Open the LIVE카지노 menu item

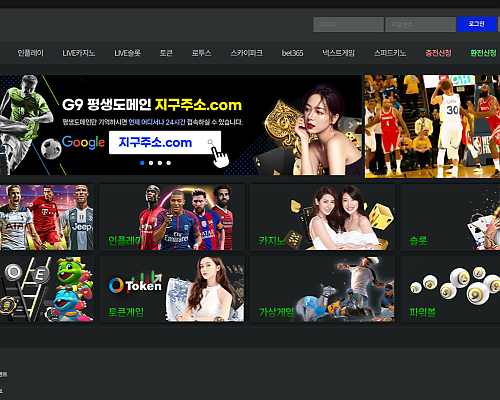79,53
